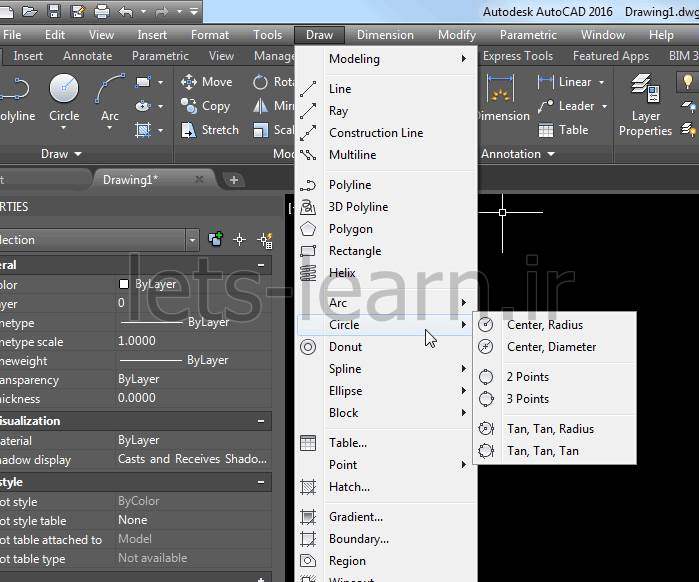699x582 pixels.
Task: Click the Open folder icon in quick access
Action: pos(29,11)
